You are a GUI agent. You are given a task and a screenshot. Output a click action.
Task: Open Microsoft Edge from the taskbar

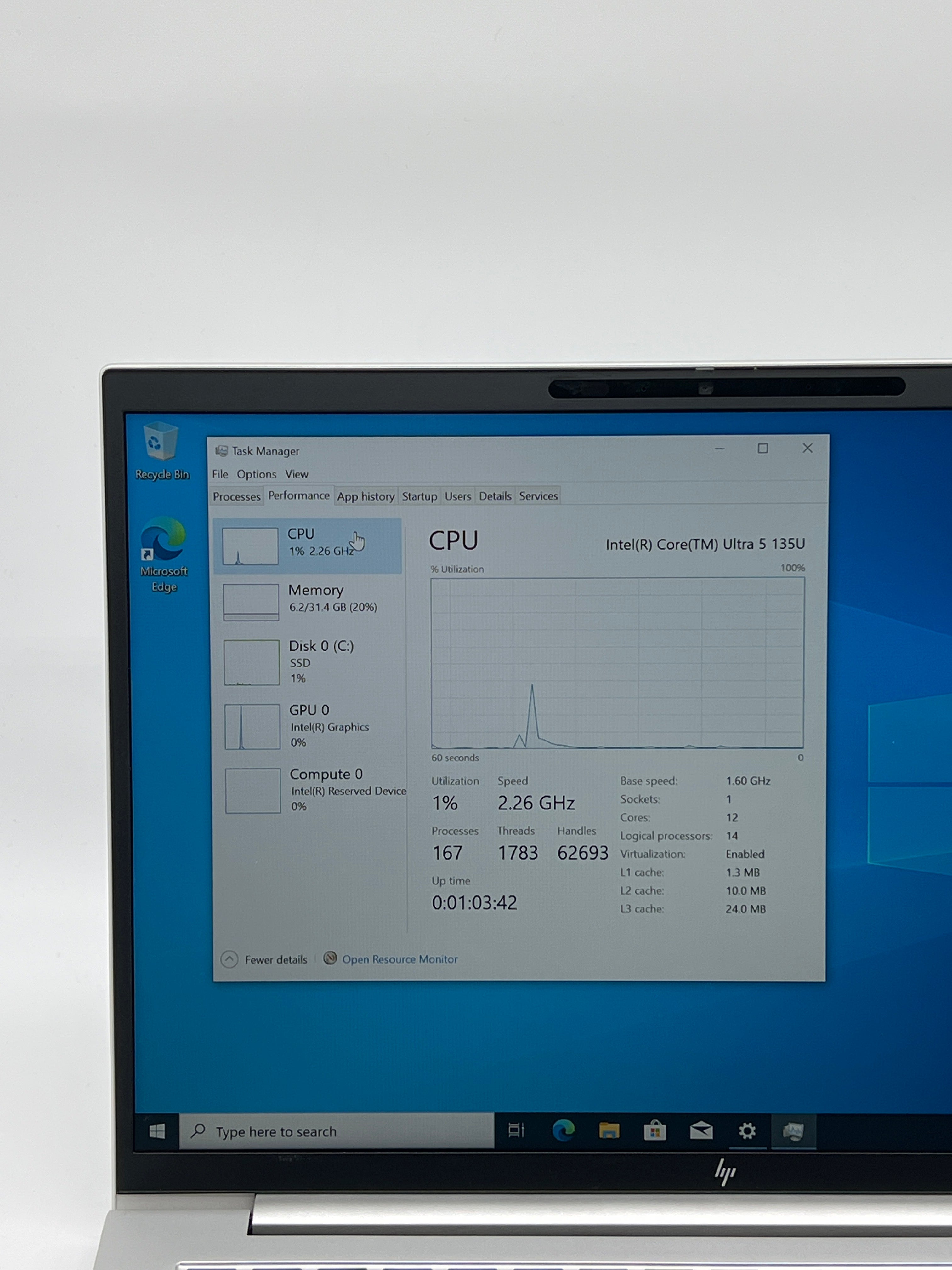563,1130
